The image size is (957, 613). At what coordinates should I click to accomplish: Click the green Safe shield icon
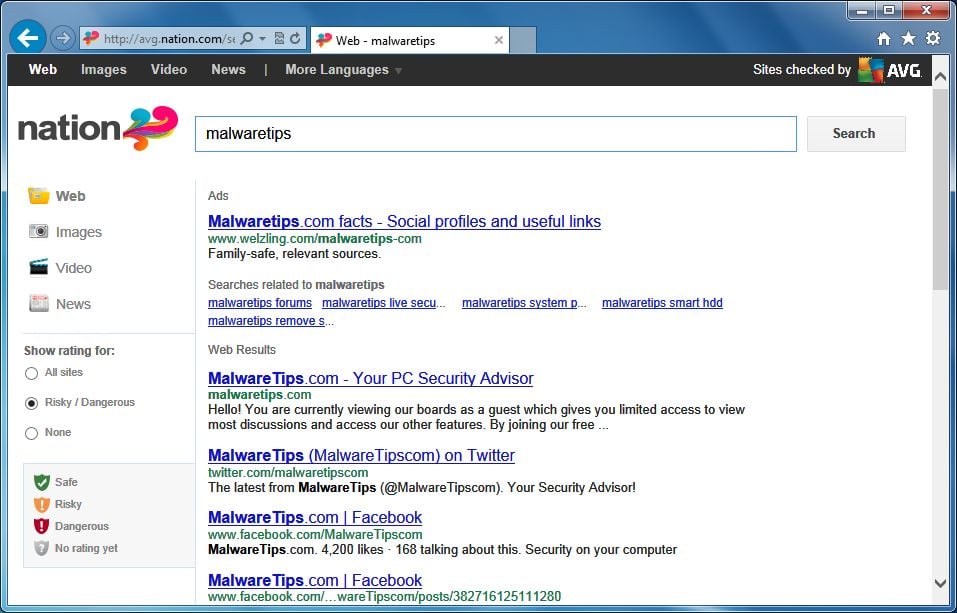(42, 482)
